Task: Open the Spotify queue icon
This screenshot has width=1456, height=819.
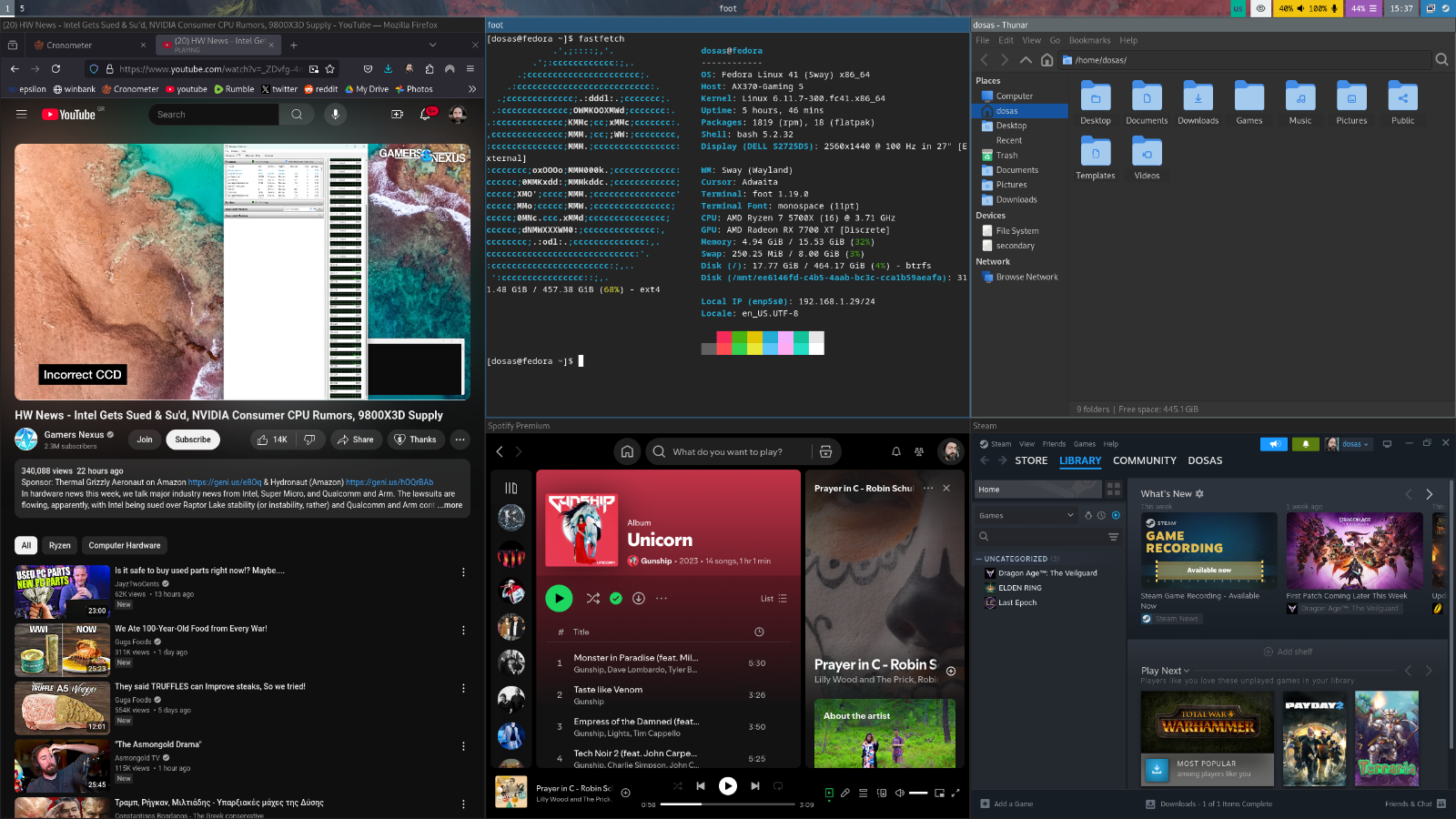Action: point(864,793)
